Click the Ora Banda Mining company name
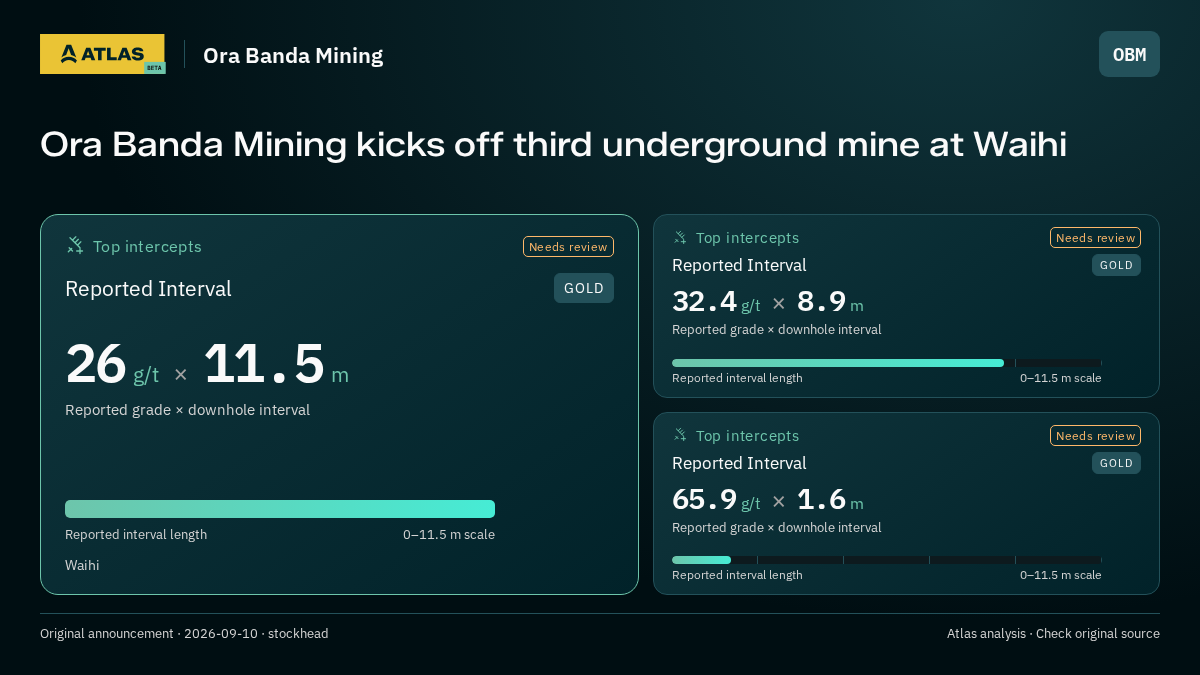 (x=293, y=55)
